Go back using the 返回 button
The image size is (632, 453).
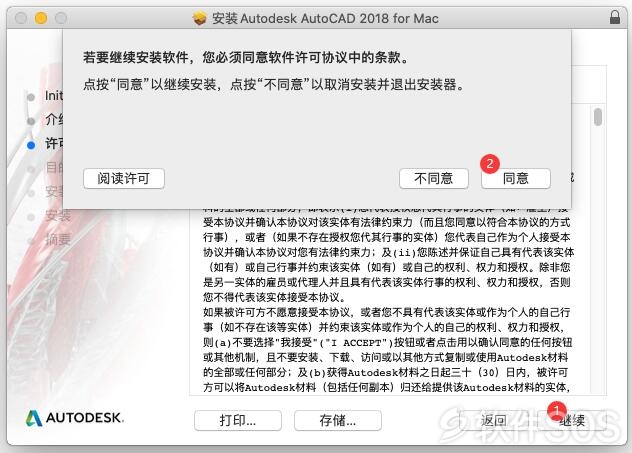tap(493, 421)
